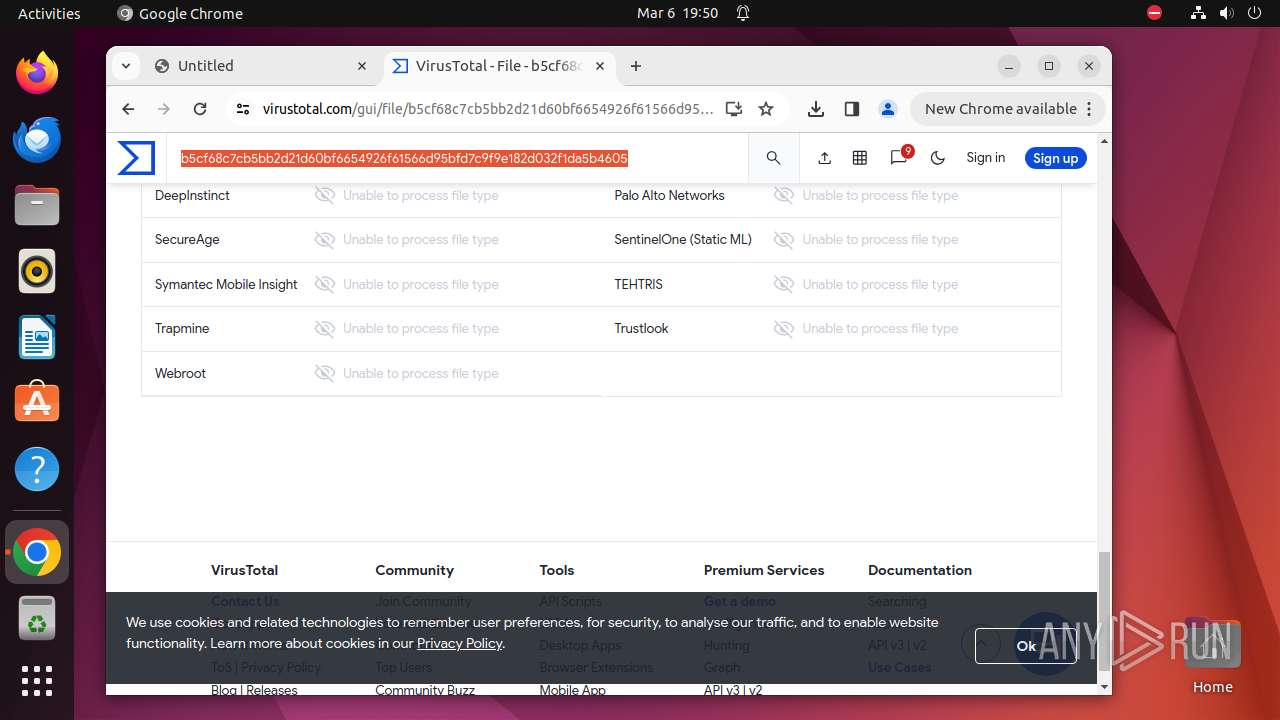Viewport: 1280px width, 720px height.
Task: Launch Firefox from the dock
Action: [37, 73]
